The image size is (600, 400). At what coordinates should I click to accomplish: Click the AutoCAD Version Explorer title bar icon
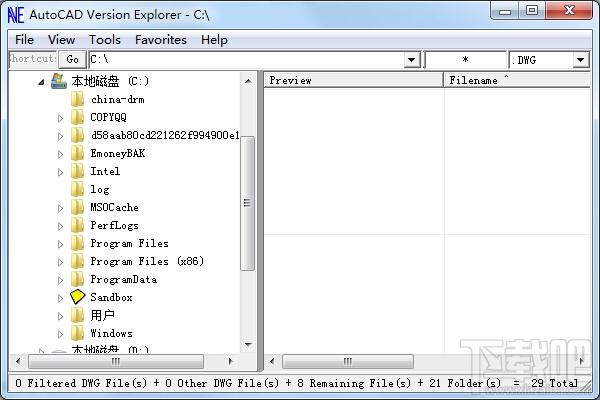click(16, 15)
